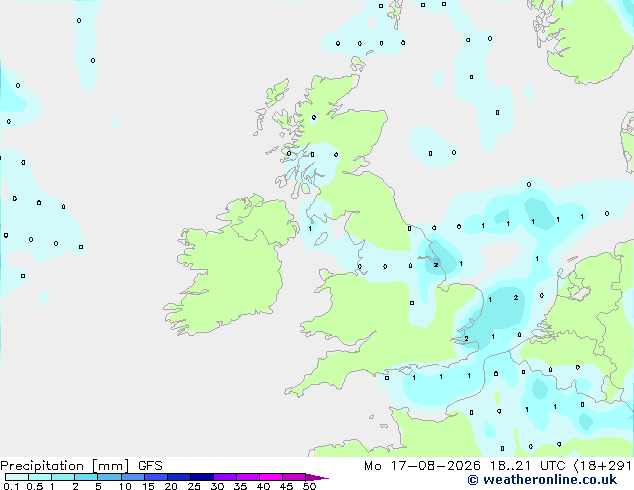The image size is (634, 490).
Task: Select the 2–5 mm legend color box
Action: click(86, 477)
